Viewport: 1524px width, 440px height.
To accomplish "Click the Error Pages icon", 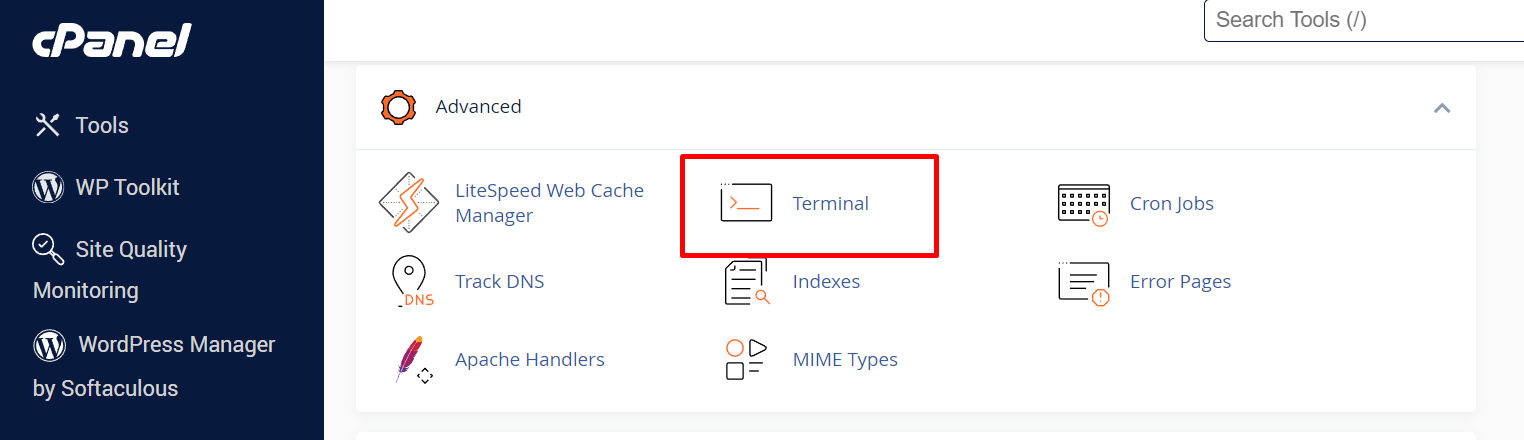I will point(1083,282).
